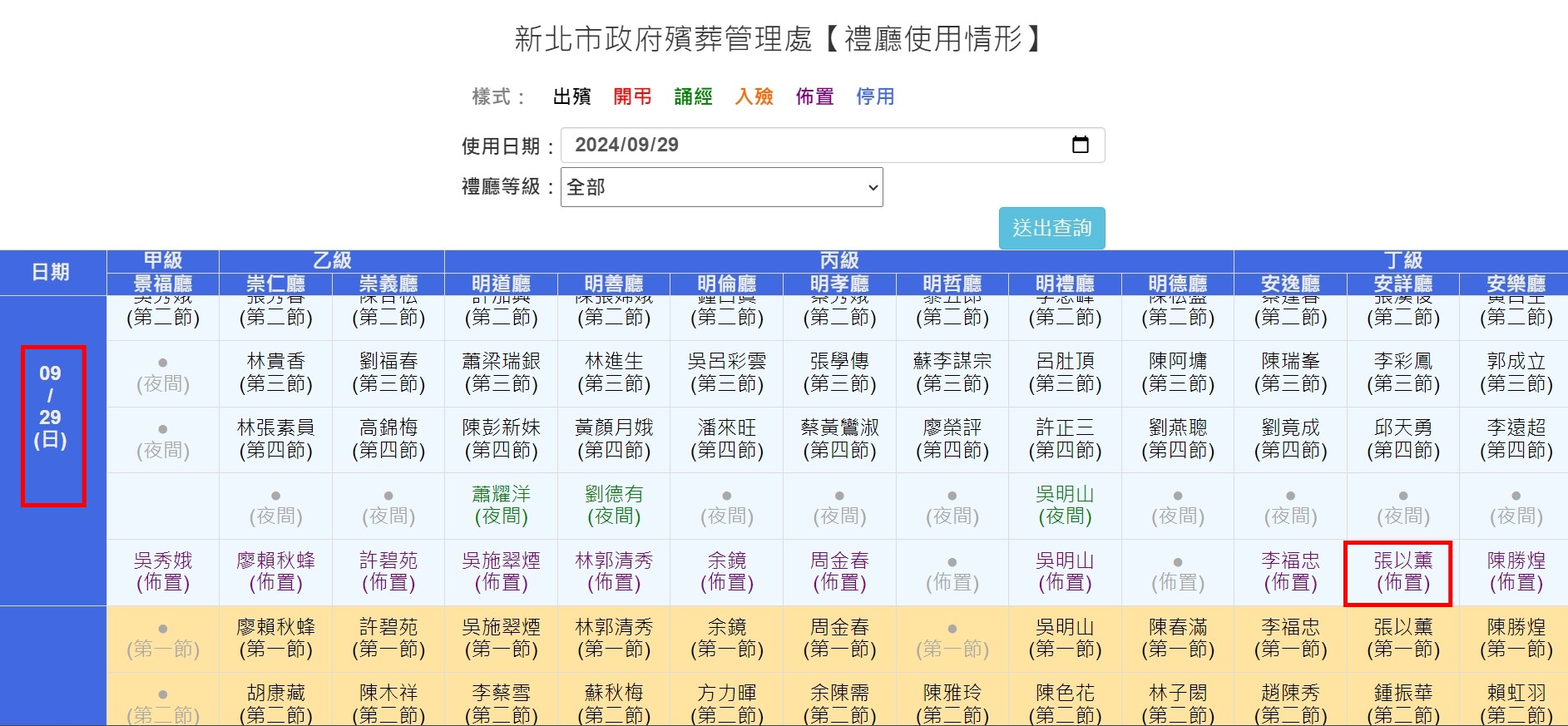Select the 潘來旺 (第四節) cell
1568x726 pixels.
[727, 440]
